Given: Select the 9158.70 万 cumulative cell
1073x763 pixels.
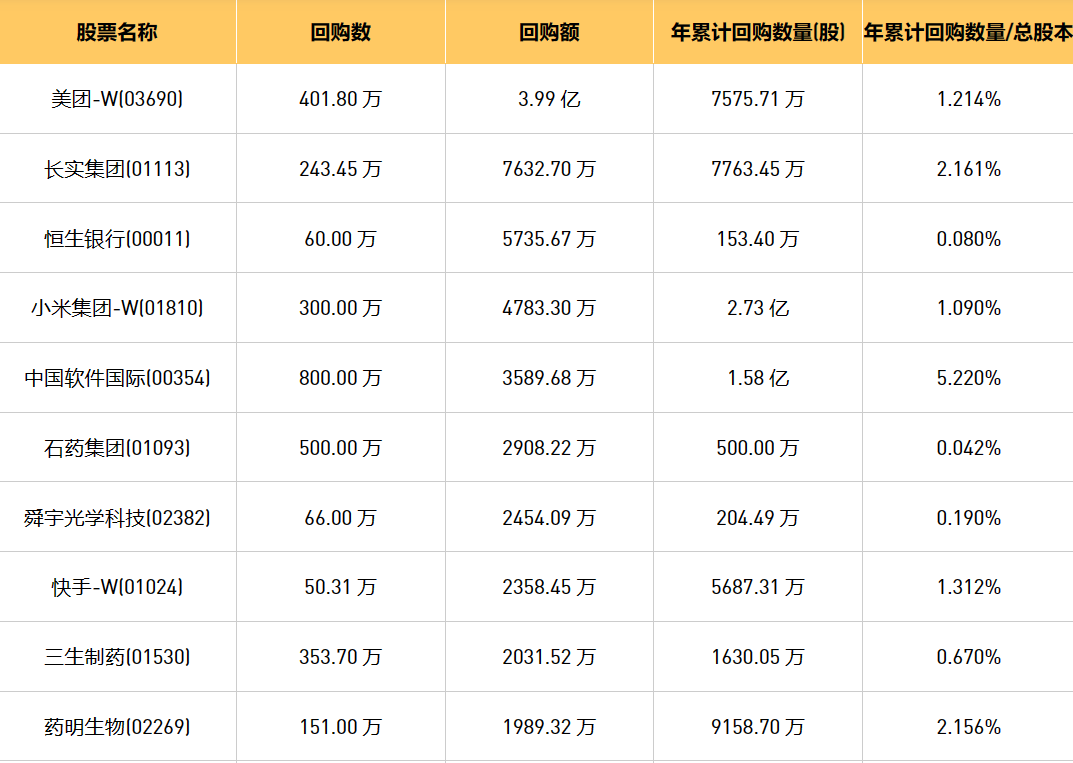Looking at the screenshot, I should pos(758,727).
